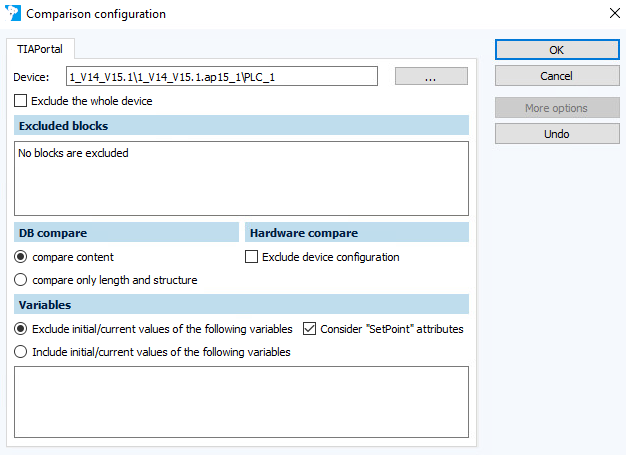Click the empty Variables list text area
The image size is (626, 455).
[x=241, y=401]
